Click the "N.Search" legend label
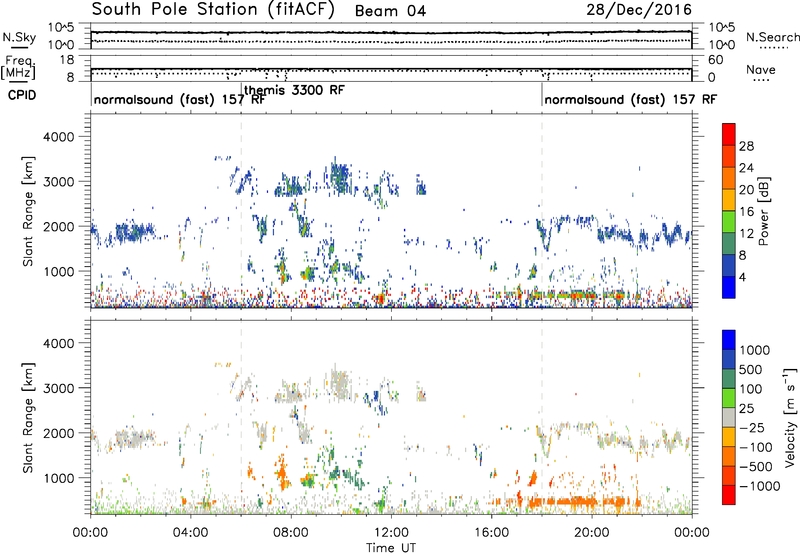This screenshot has width=800, height=554. (x=772, y=37)
